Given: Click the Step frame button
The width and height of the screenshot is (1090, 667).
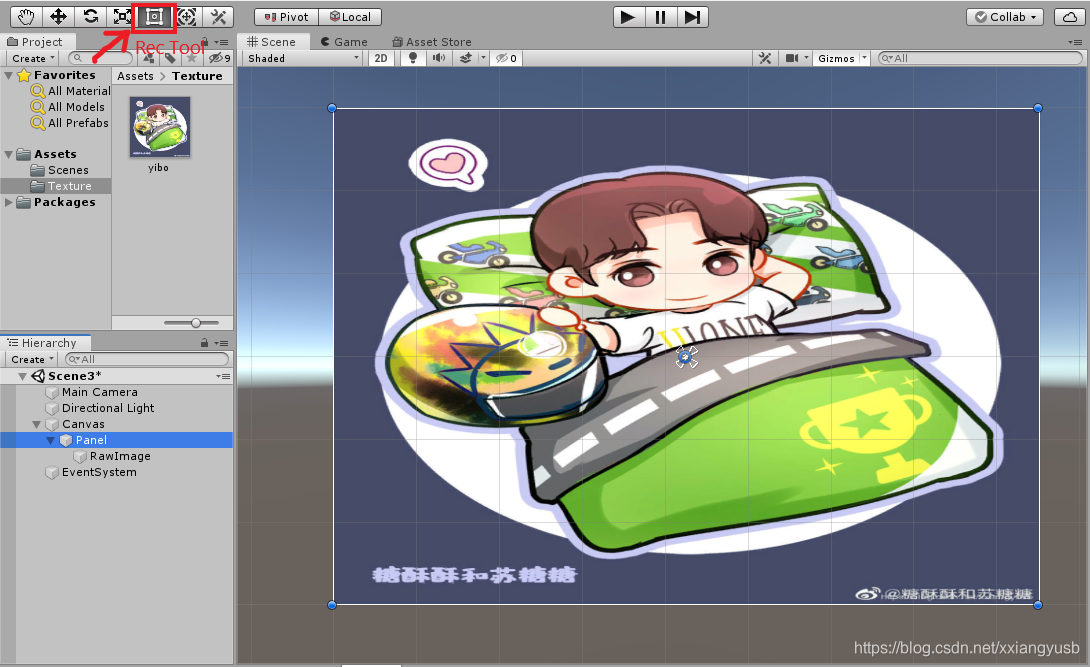Looking at the screenshot, I should tap(692, 17).
